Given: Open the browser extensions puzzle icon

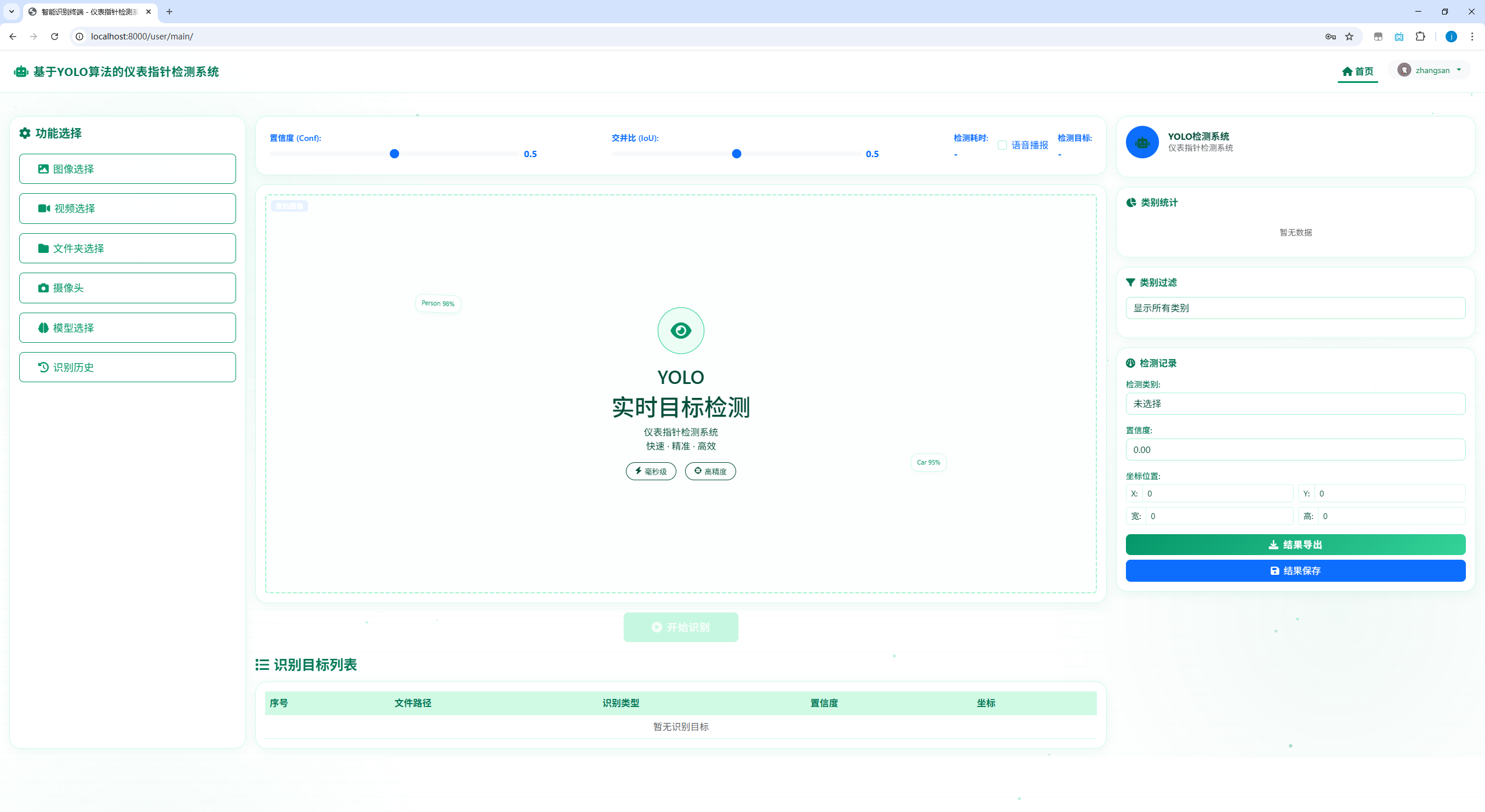Looking at the screenshot, I should tap(1420, 37).
